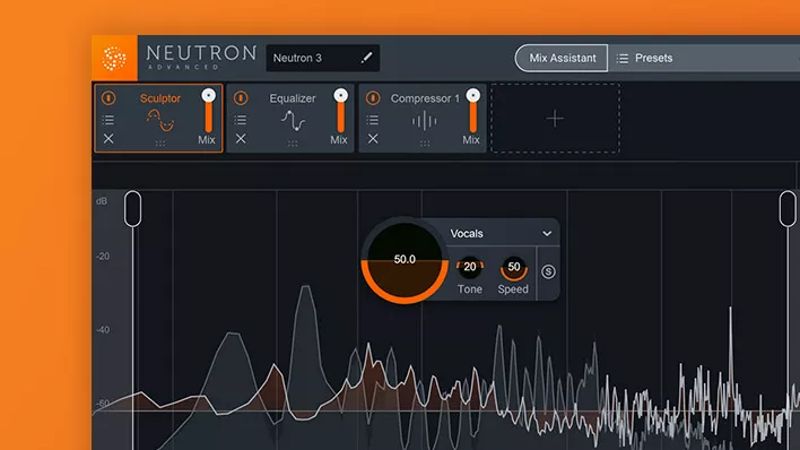Image resolution: width=800 pixels, height=450 pixels.
Task: Open the Sculptor module preset list icon
Action: (108, 120)
